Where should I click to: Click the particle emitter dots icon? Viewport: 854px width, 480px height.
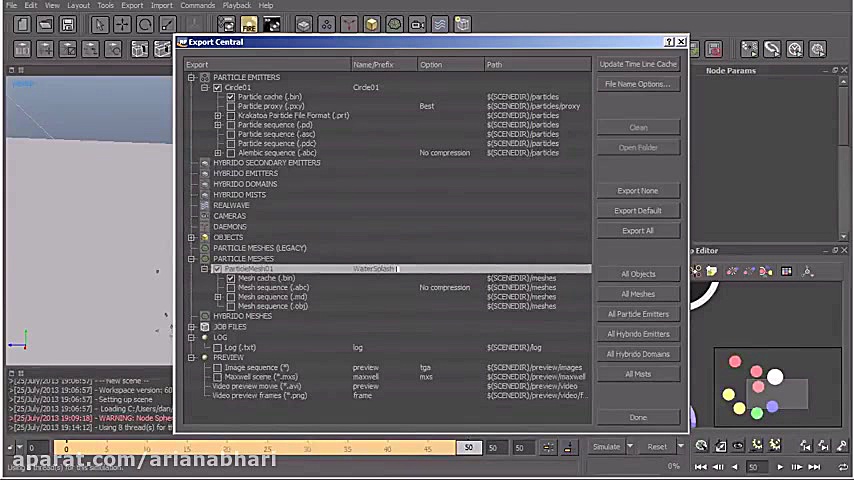pos(326,25)
